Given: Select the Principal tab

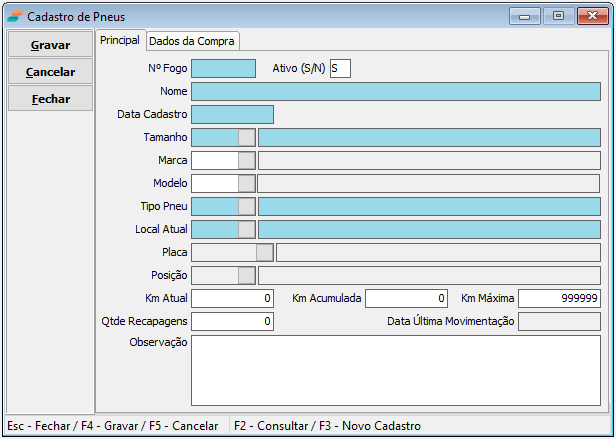Looking at the screenshot, I should (x=120, y=40).
